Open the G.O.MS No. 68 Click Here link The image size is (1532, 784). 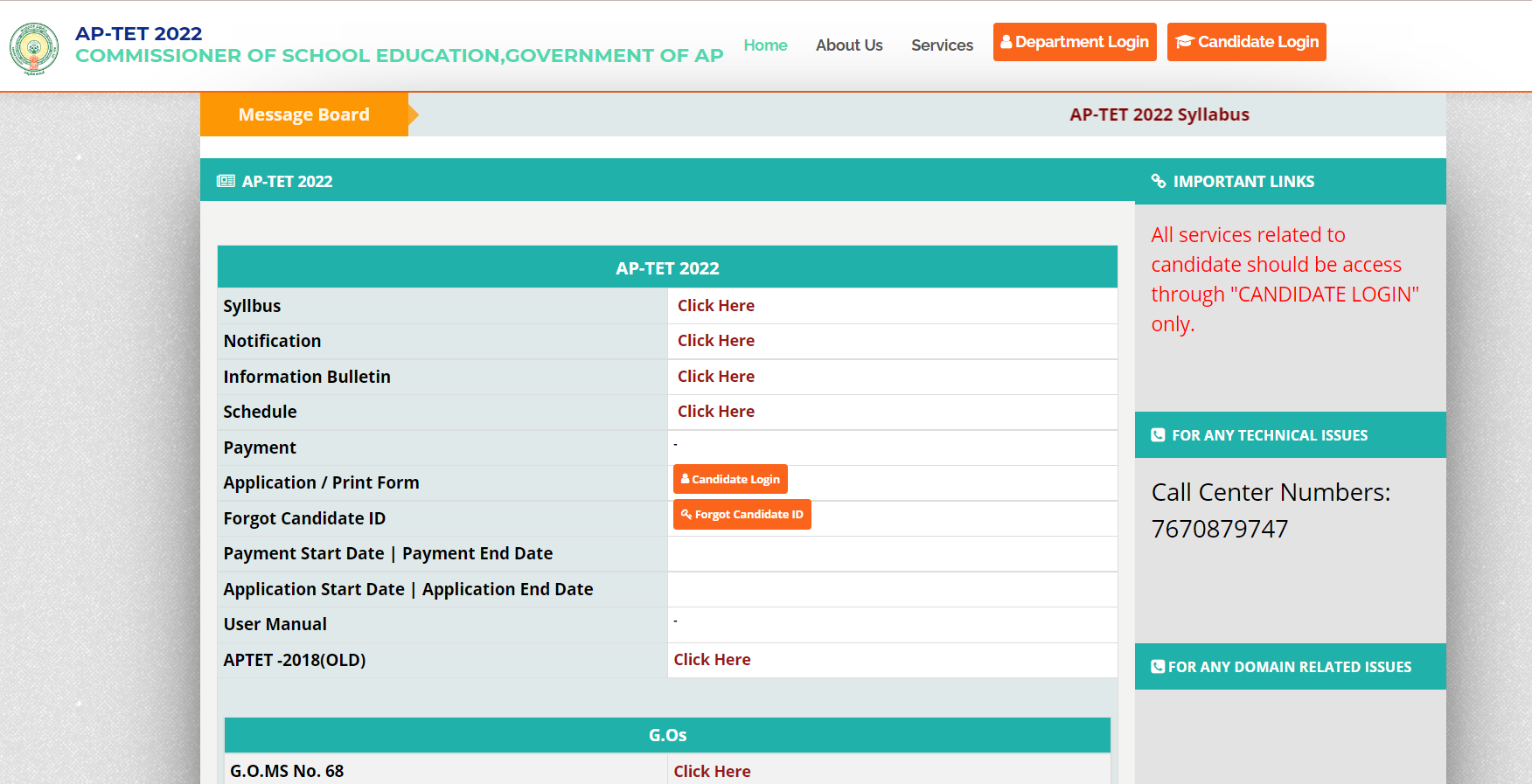(x=712, y=772)
